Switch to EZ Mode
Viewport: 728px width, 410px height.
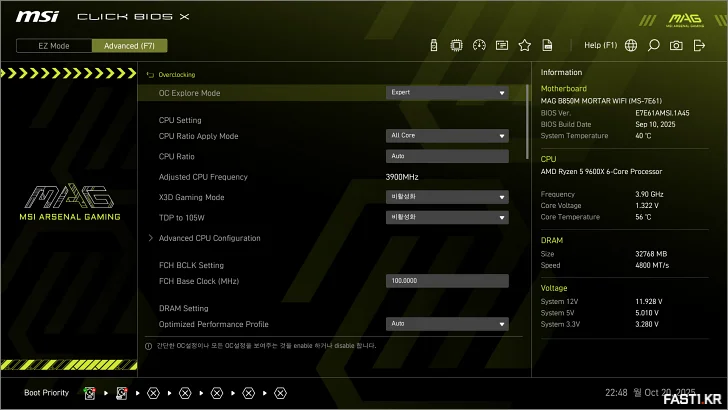(x=54, y=46)
